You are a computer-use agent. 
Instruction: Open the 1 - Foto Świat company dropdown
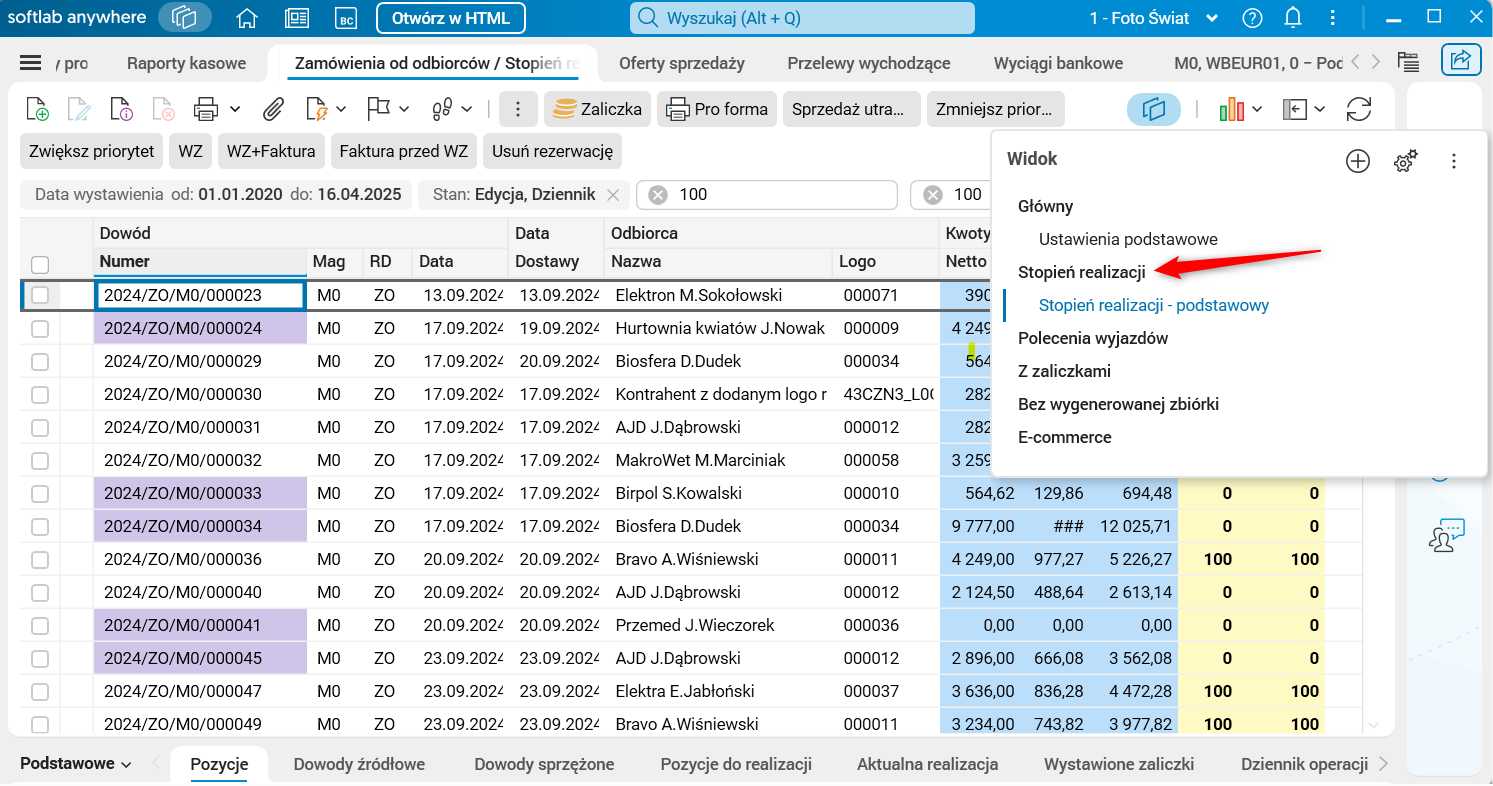click(x=1154, y=18)
